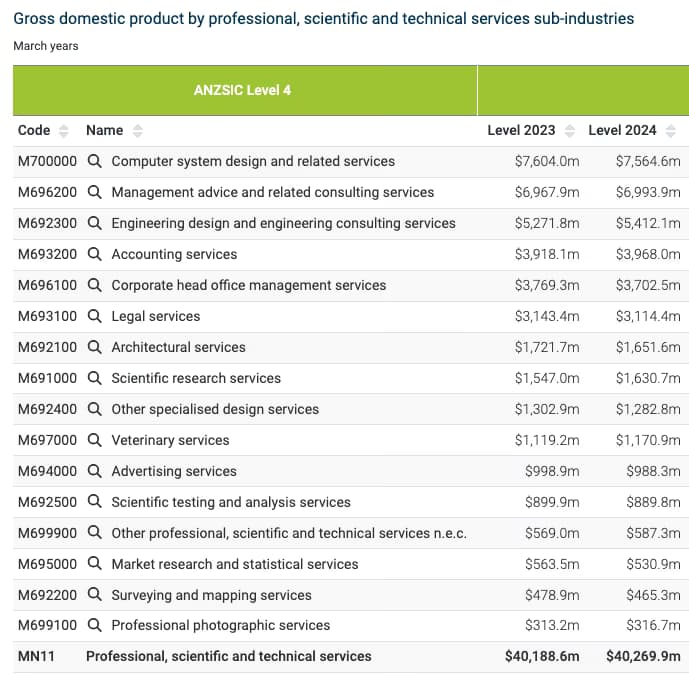The height and width of the screenshot is (688, 689).
Task: Click search icon next to Accounting services
Action: (x=95, y=254)
